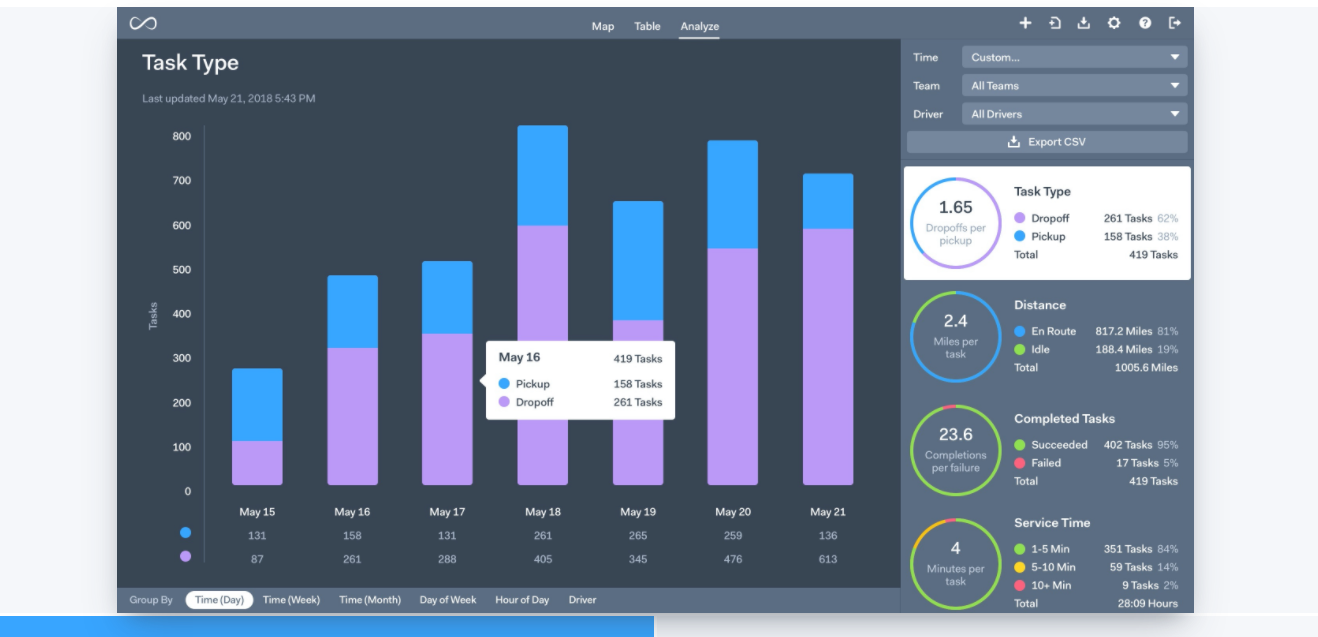Group chart by Time (Week)
This screenshot has width=1318, height=637.
click(291, 600)
